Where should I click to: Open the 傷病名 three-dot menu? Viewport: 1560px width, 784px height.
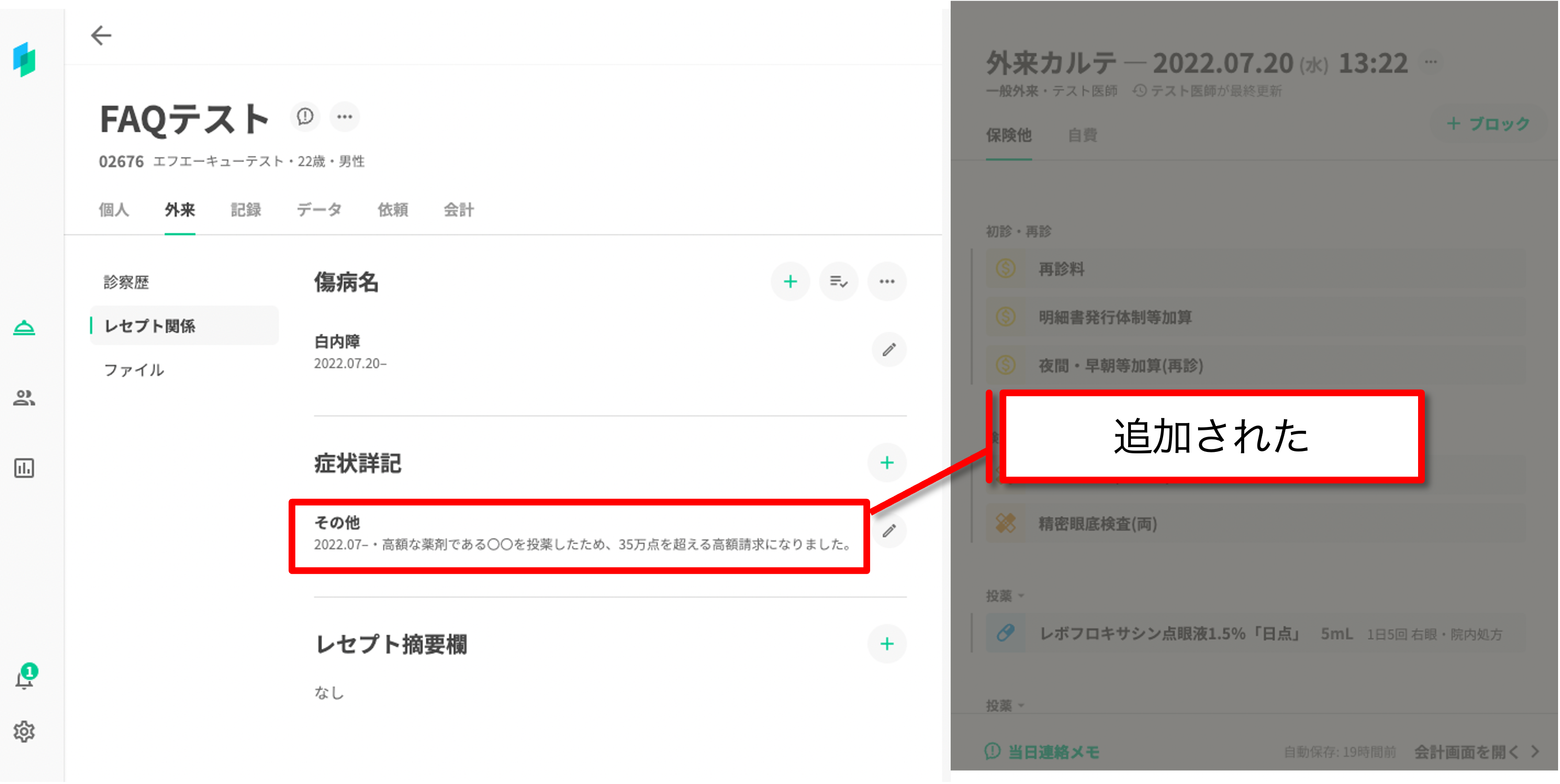[886, 281]
